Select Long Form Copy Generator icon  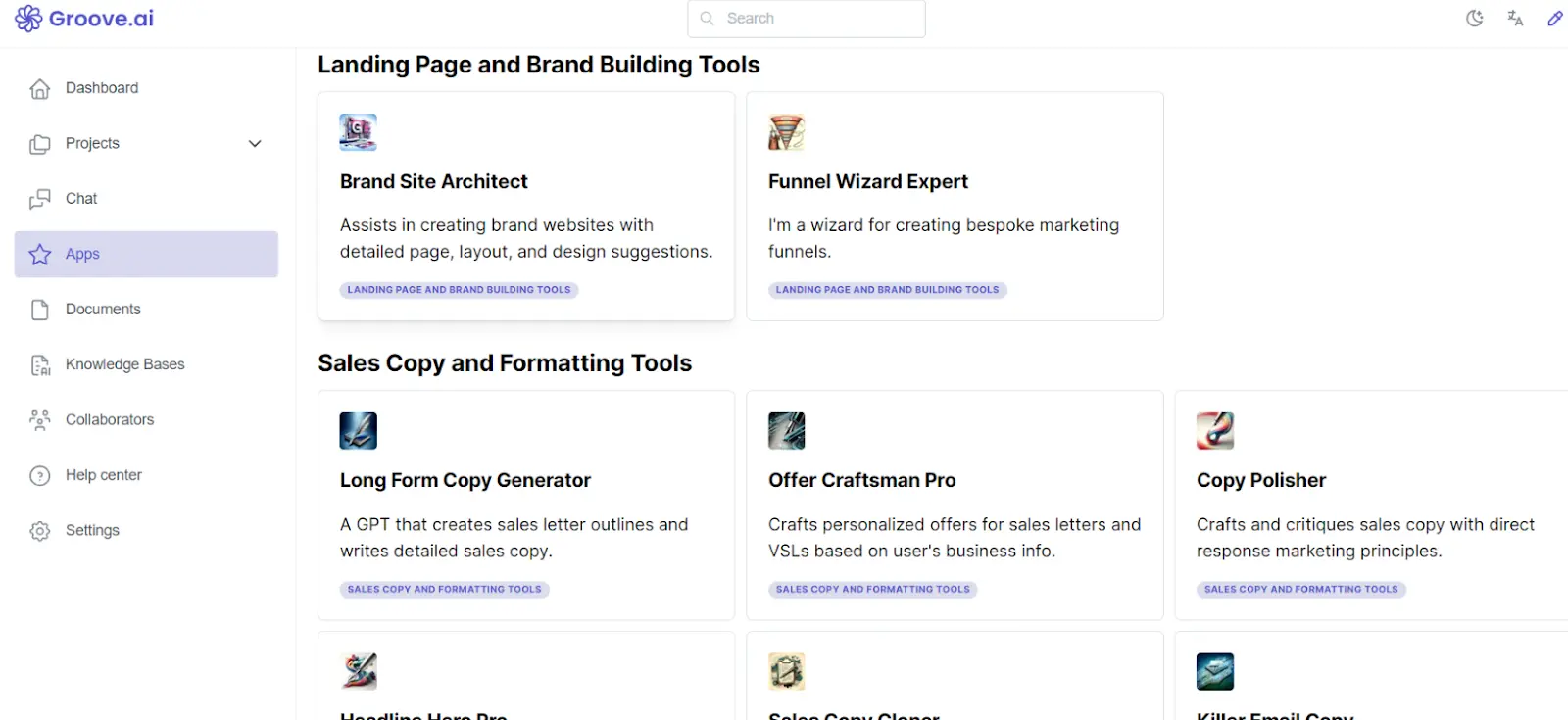coord(358,431)
